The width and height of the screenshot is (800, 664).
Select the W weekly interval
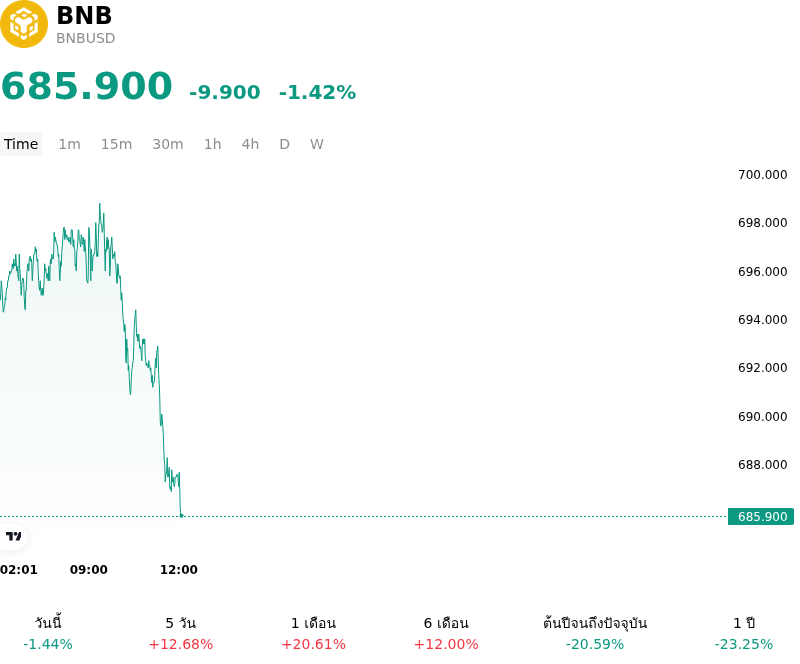(316, 144)
